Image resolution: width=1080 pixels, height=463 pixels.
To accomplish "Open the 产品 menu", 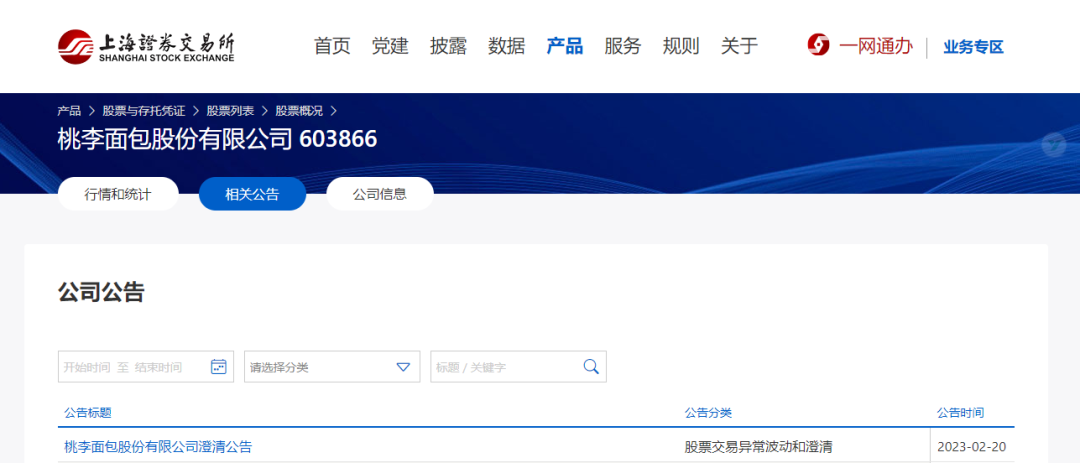I will pos(565,46).
